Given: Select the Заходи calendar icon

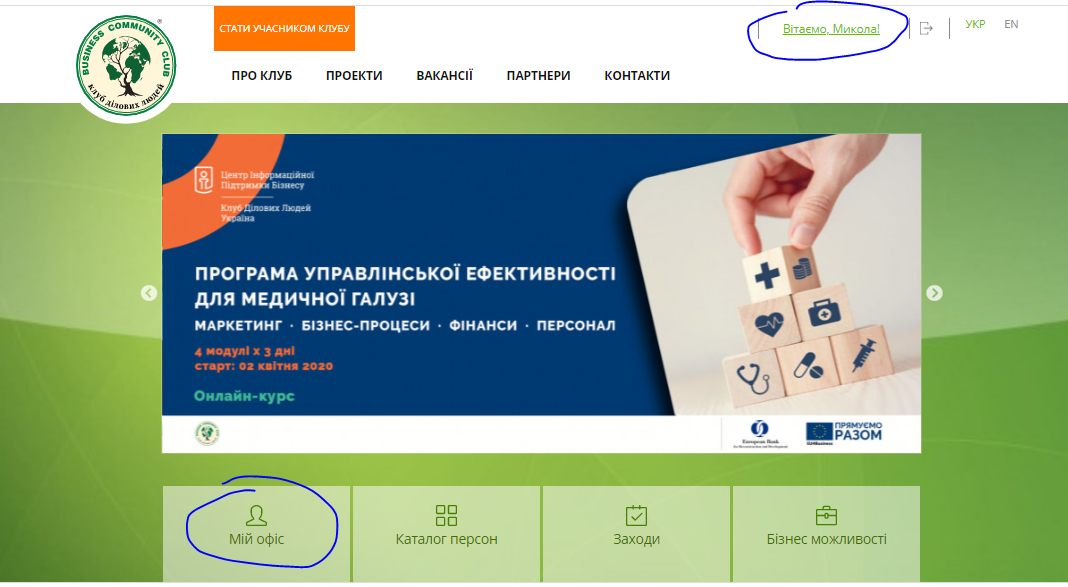Looking at the screenshot, I should pos(636,515).
